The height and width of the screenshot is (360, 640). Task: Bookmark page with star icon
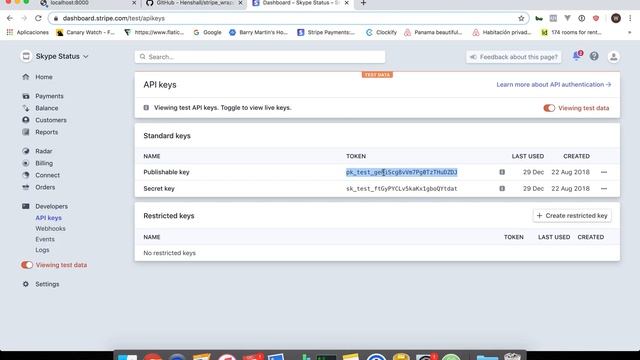[521, 18]
